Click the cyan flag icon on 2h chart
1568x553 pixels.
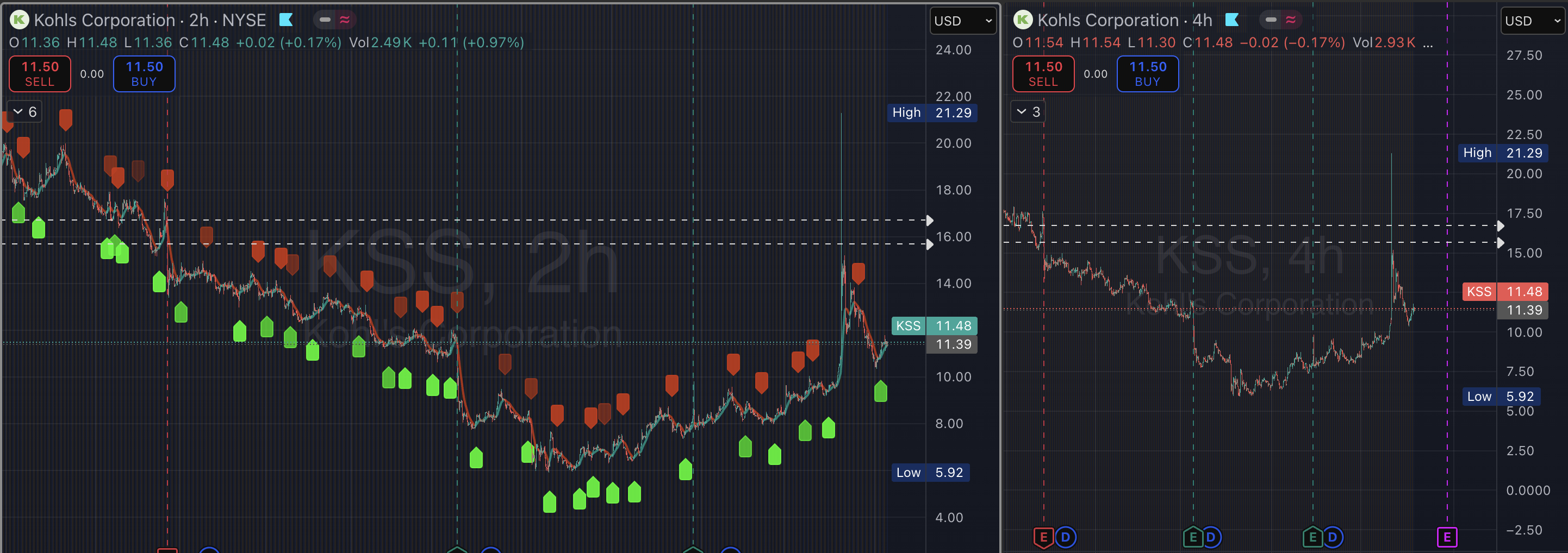coord(286,20)
